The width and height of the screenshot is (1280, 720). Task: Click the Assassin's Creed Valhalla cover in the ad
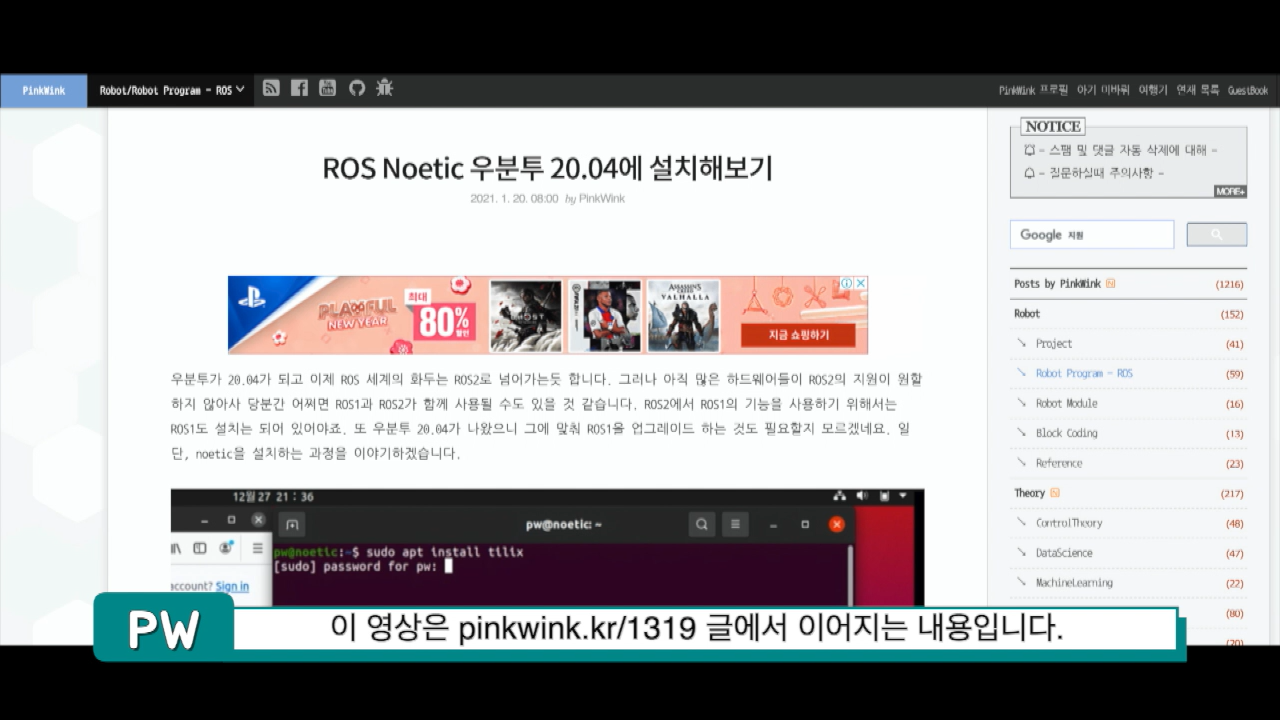(x=684, y=316)
